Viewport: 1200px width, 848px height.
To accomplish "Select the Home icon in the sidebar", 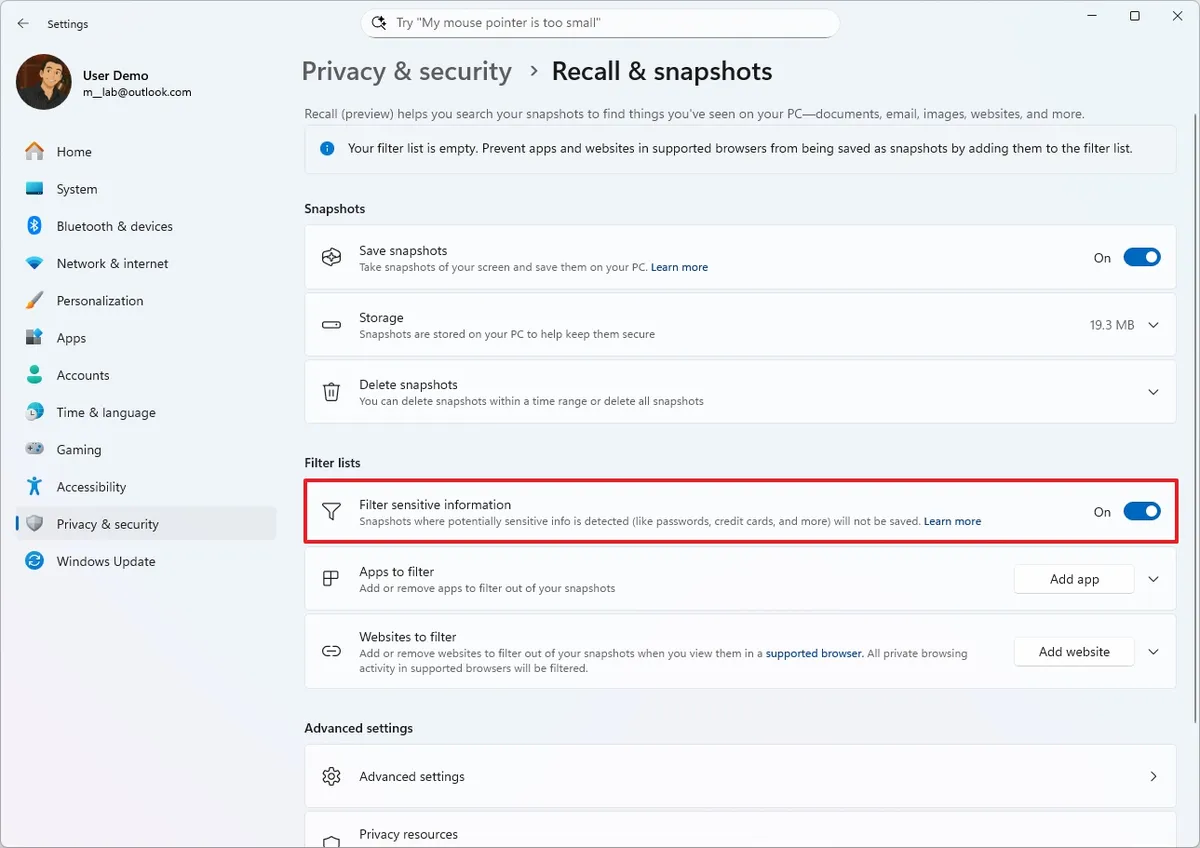I will pos(34,151).
